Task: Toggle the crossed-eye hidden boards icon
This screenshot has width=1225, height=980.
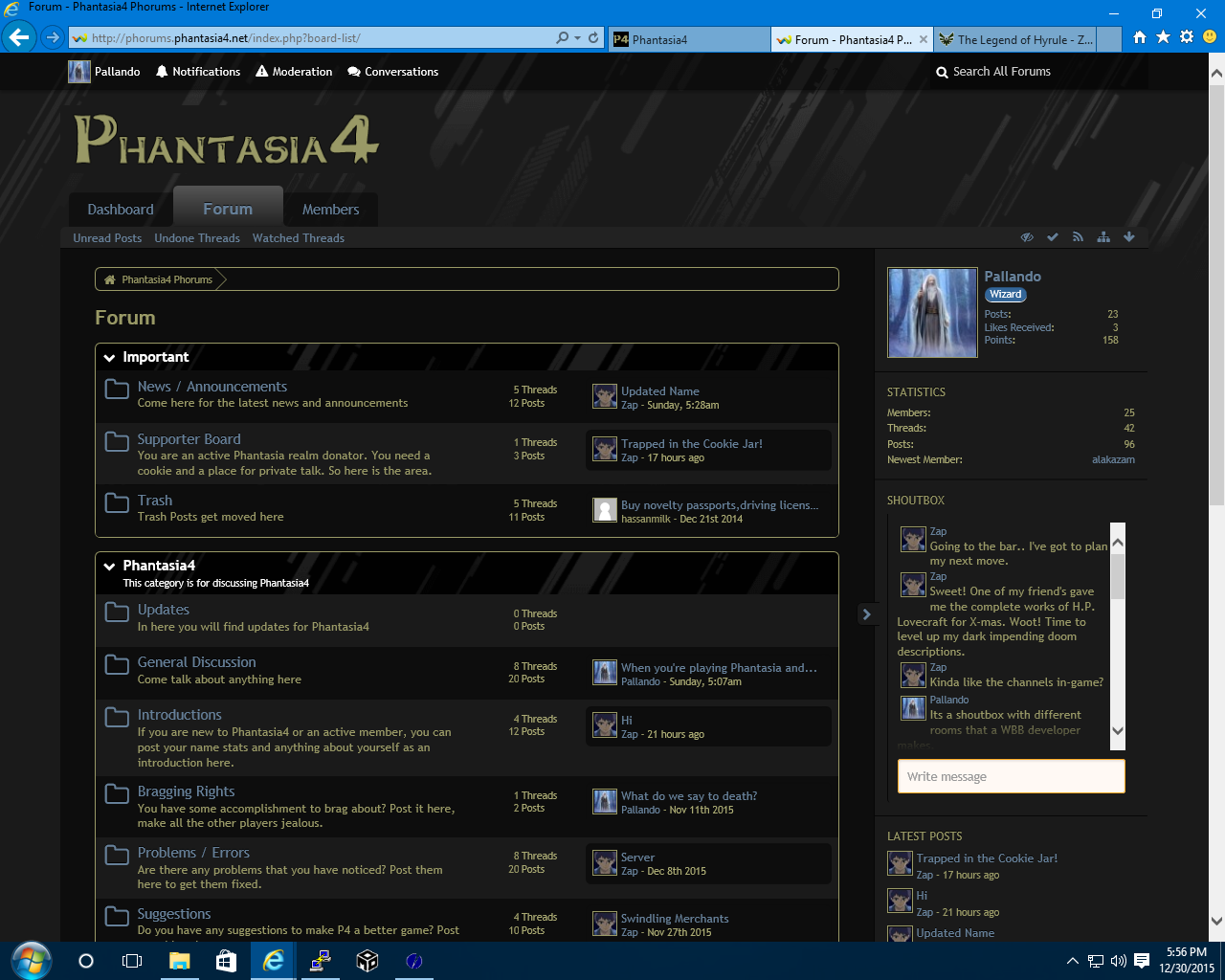Action: coord(1027,237)
